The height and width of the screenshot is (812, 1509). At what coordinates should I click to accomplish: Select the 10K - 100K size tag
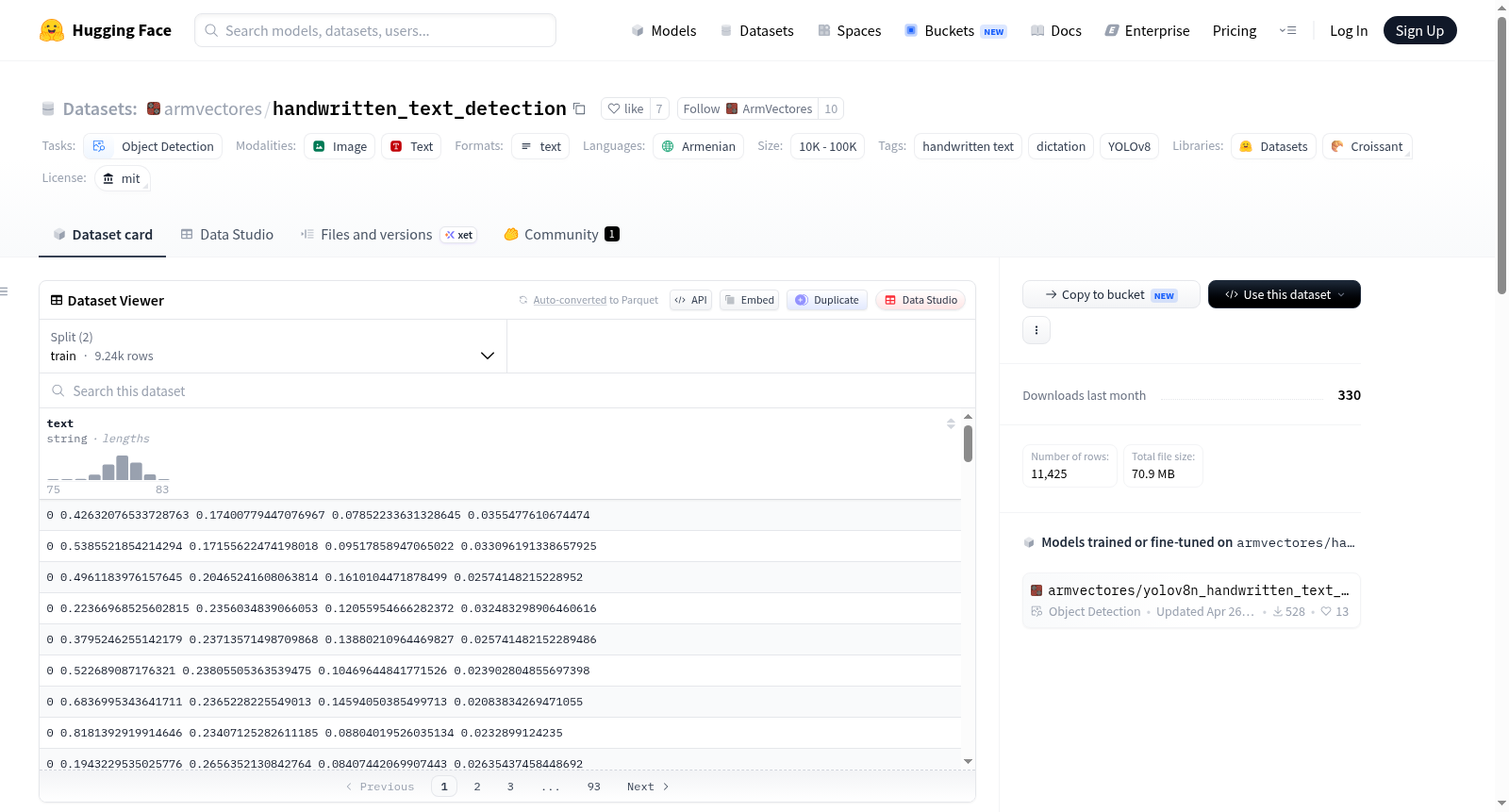(828, 146)
